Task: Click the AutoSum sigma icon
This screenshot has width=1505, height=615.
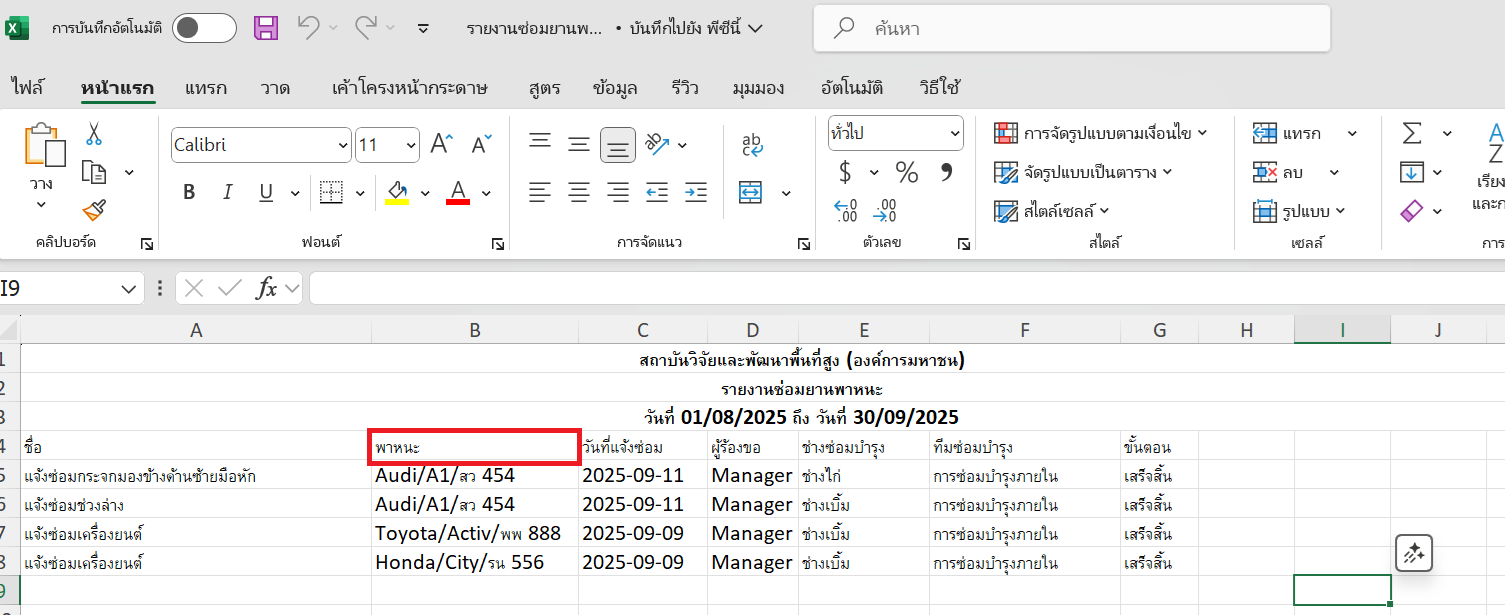Action: pos(1412,134)
